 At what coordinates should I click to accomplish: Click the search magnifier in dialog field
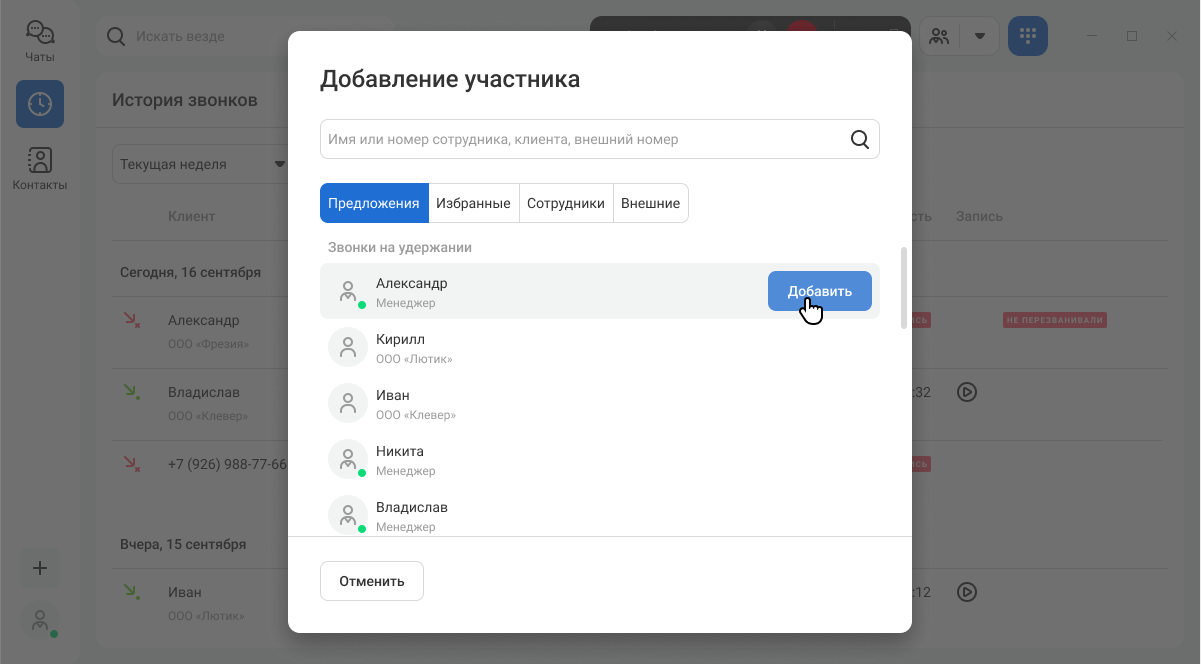click(x=860, y=139)
